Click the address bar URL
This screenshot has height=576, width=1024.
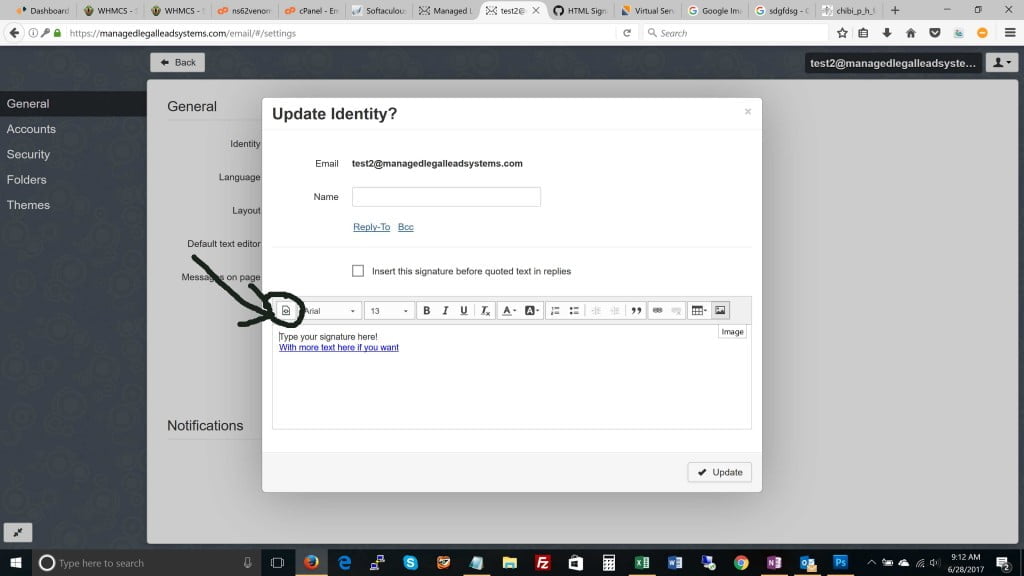point(183,33)
